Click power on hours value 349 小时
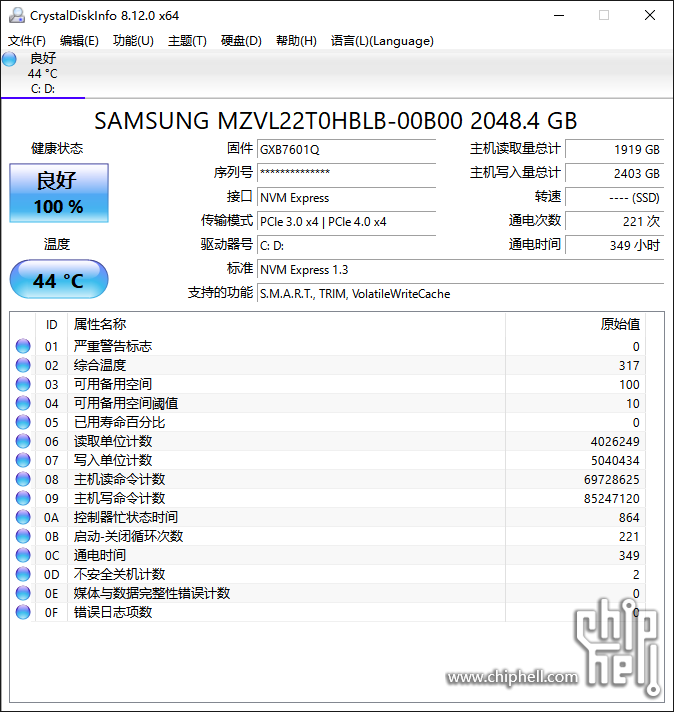This screenshot has height=712, width=674. pos(615,246)
